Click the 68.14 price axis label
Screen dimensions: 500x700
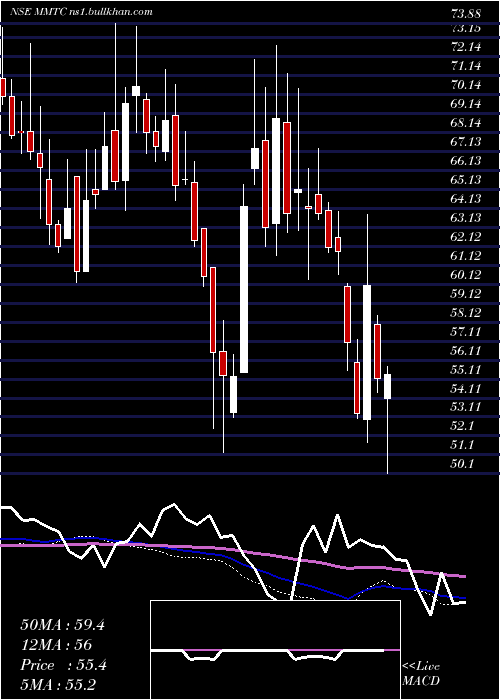click(466, 123)
